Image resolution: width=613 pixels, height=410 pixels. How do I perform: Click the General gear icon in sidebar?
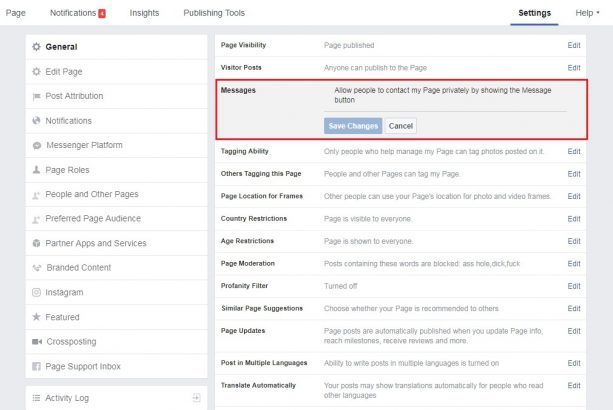tap(37, 47)
